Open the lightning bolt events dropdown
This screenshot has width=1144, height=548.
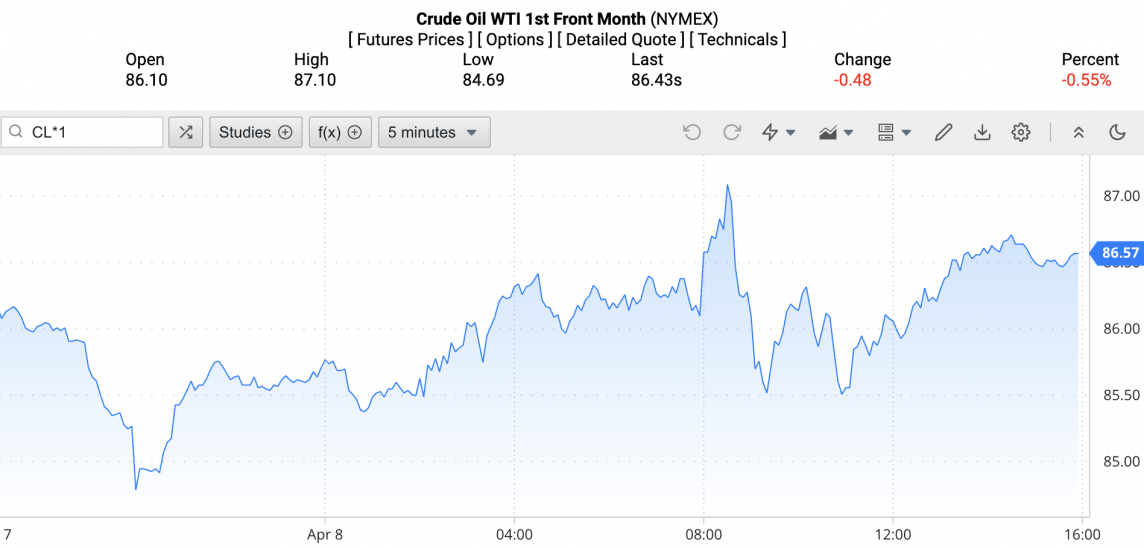779,132
